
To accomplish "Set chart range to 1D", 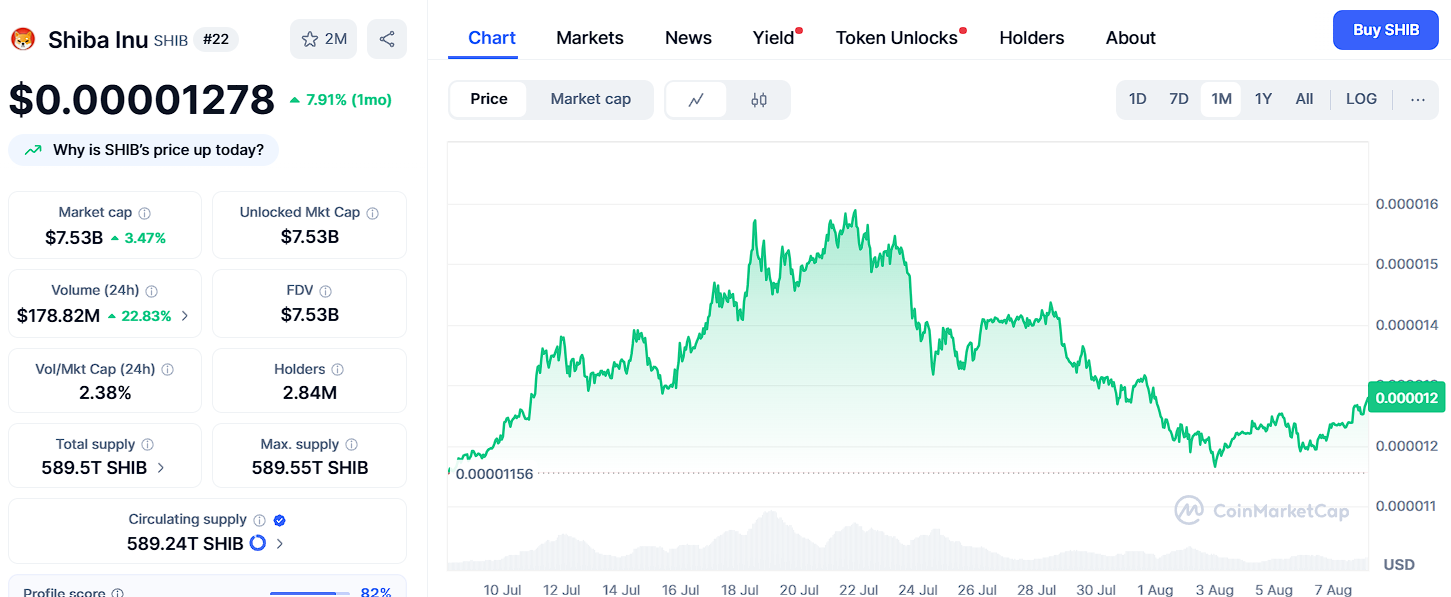I will click(1137, 99).
